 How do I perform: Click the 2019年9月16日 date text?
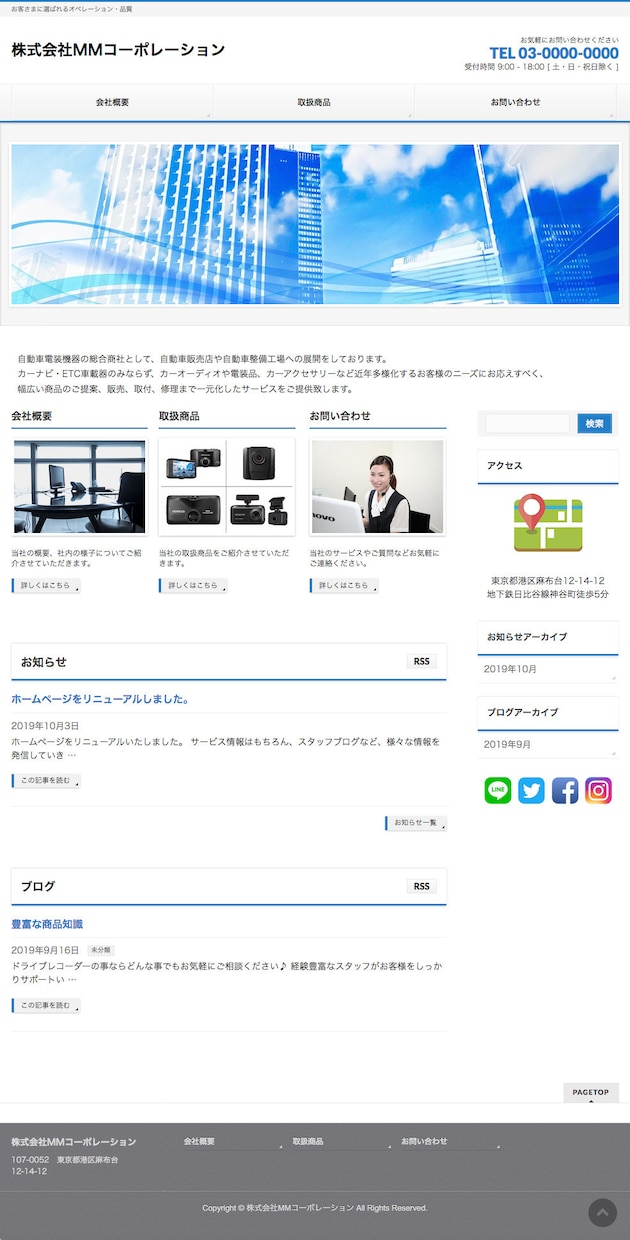click(x=45, y=950)
